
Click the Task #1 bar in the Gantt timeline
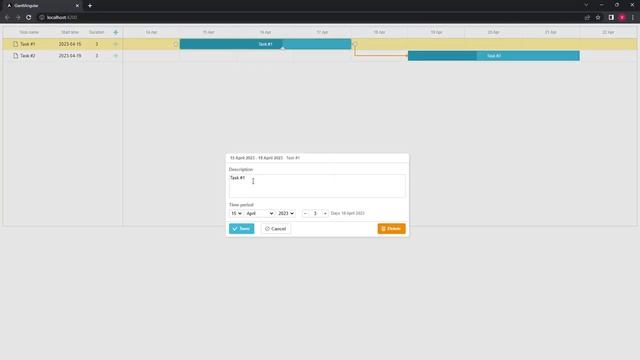pyautogui.click(x=265, y=44)
